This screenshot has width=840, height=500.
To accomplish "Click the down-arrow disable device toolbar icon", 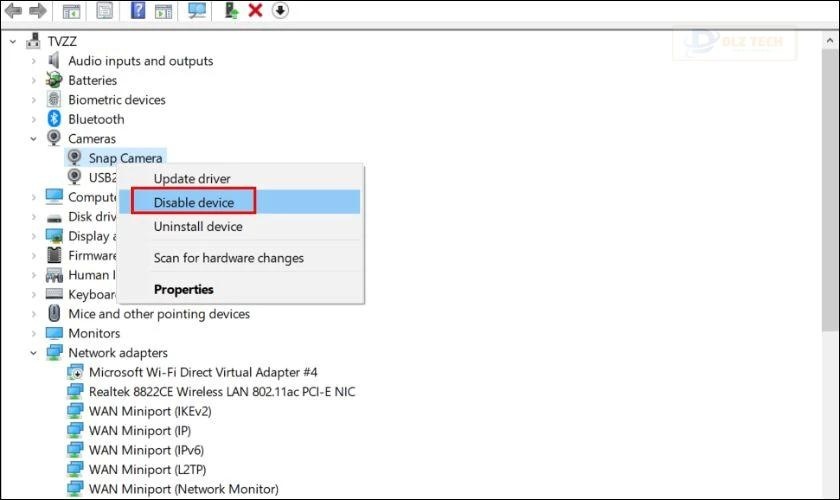I will (x=280, y=11).
